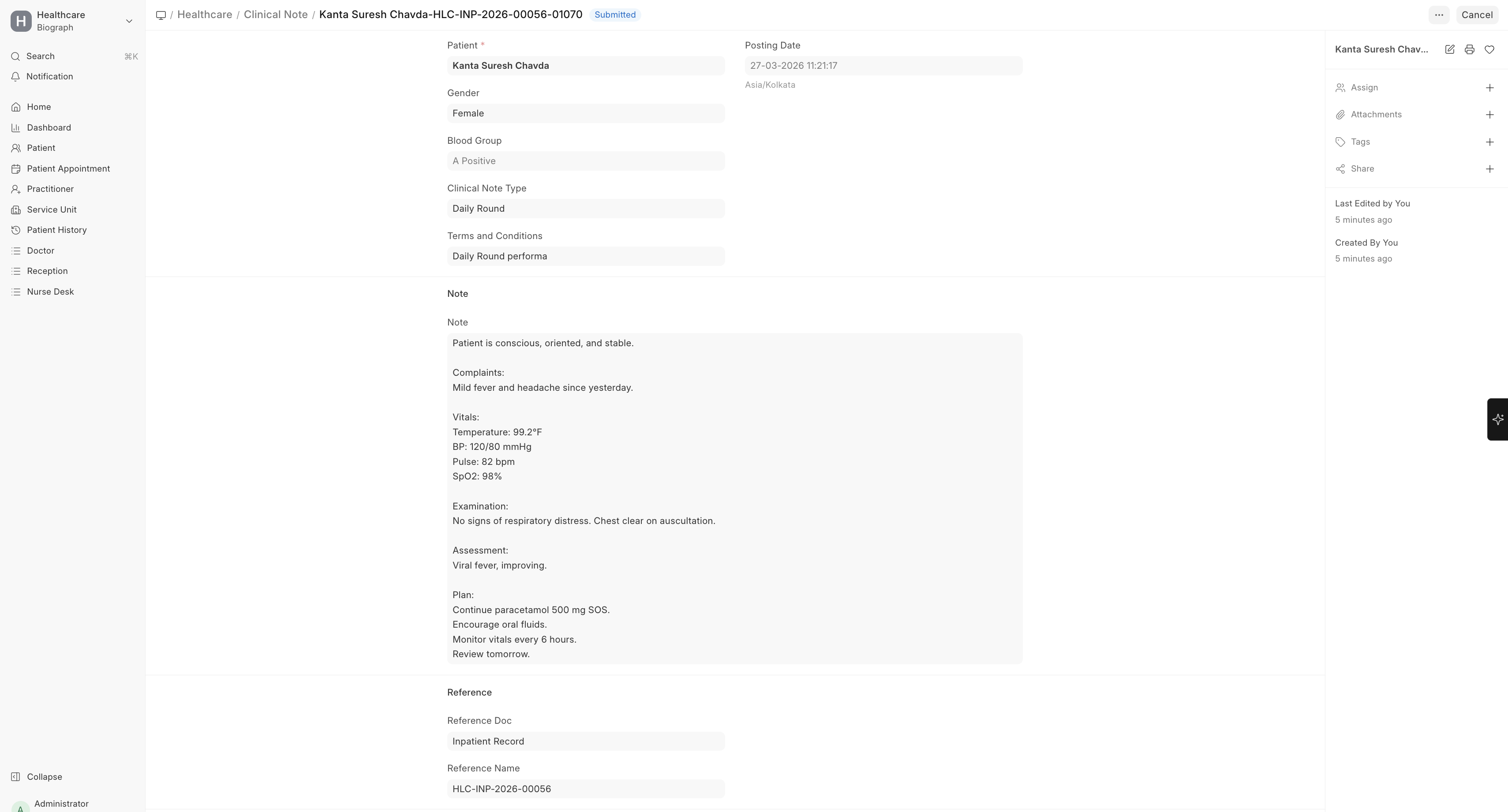Image resolution: width=1508 pixels, height=812 pixels.
Task: Click the Search bar in sidebar
Action: pos(73,56)
